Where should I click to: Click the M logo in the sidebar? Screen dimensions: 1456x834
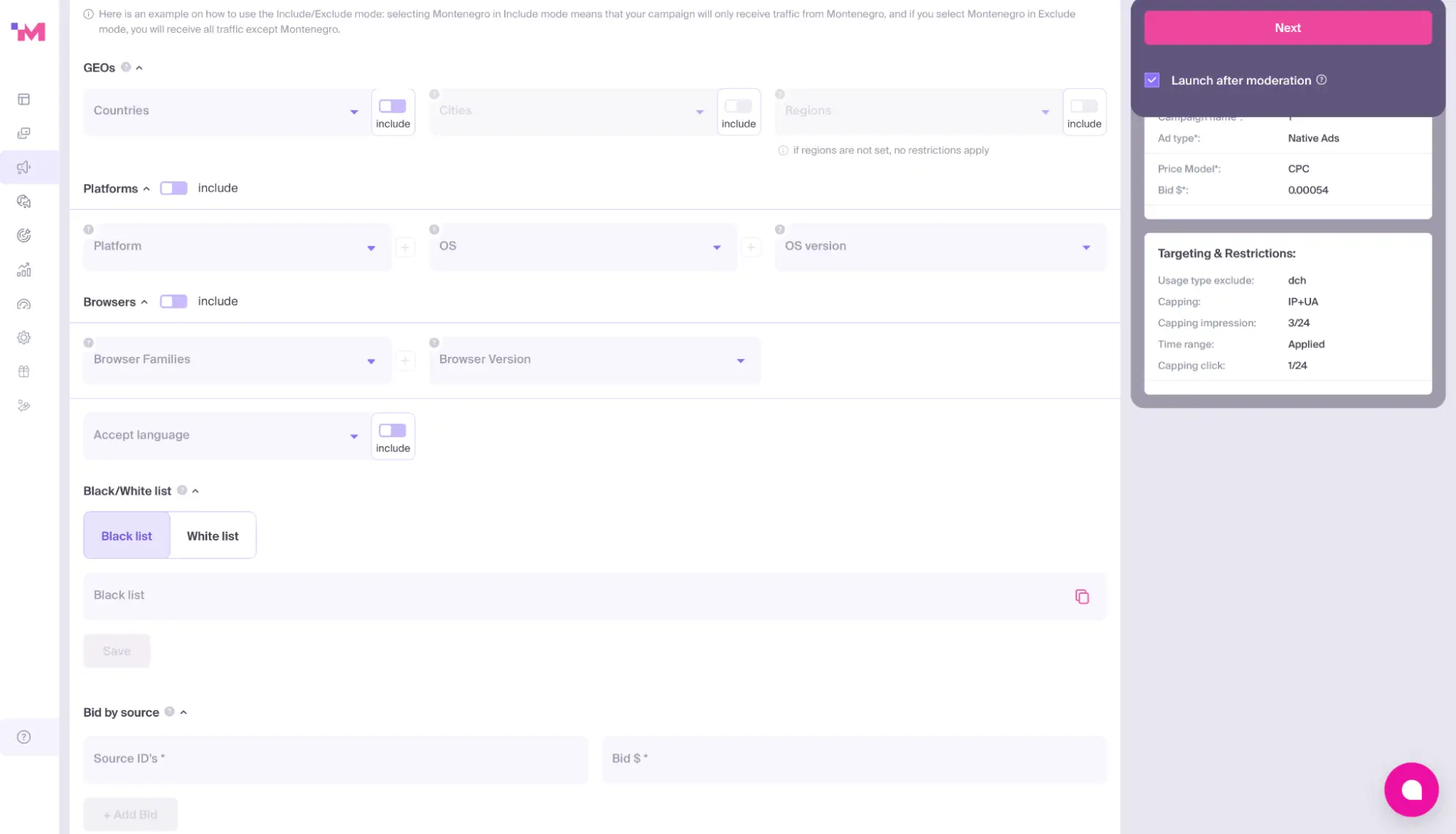[28, 31]
